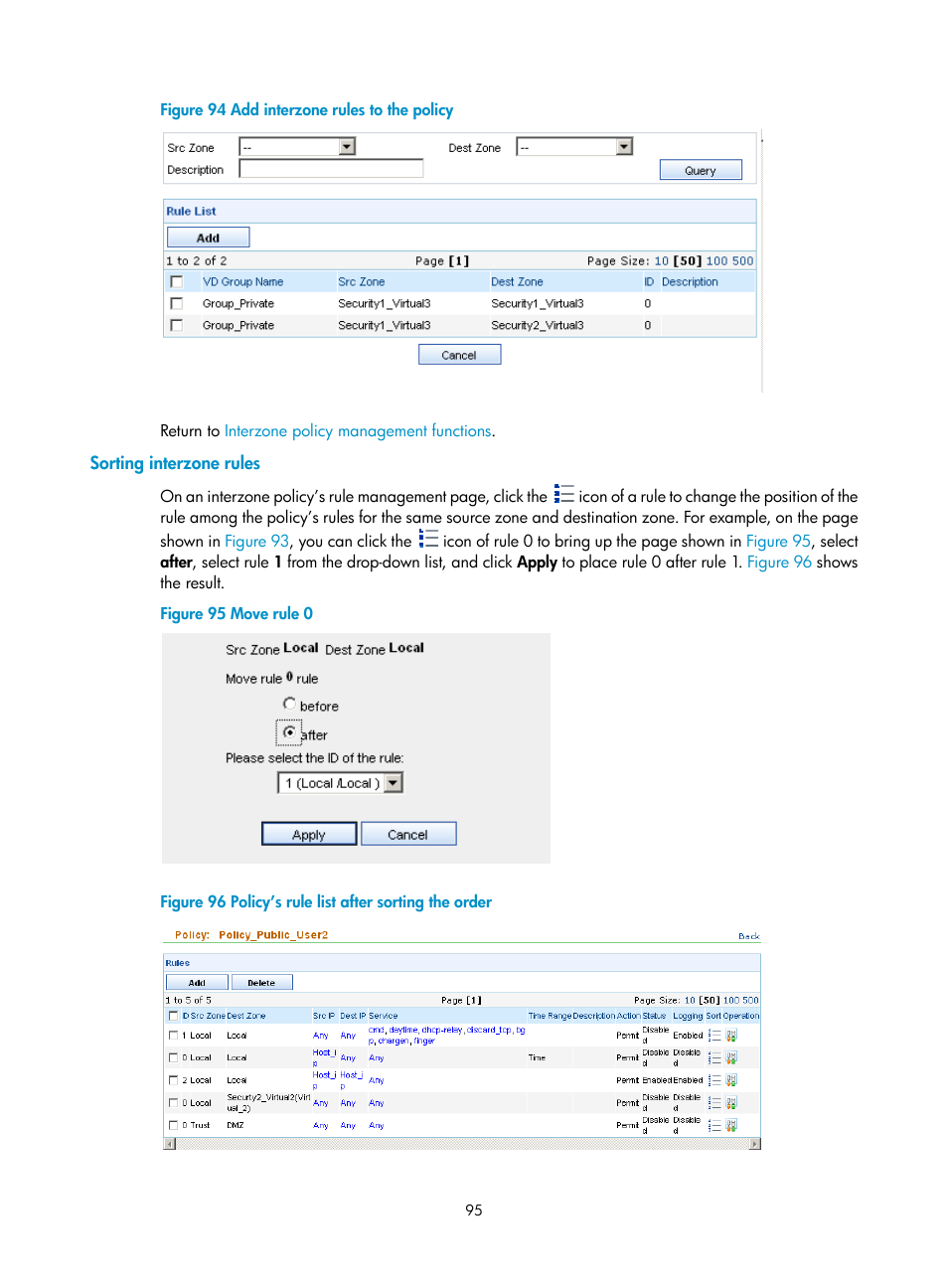Image resolution: width=948 pixels, height=1288 pixels.
Task: Check the box for the Time range row
Action: pos(173,1057)
